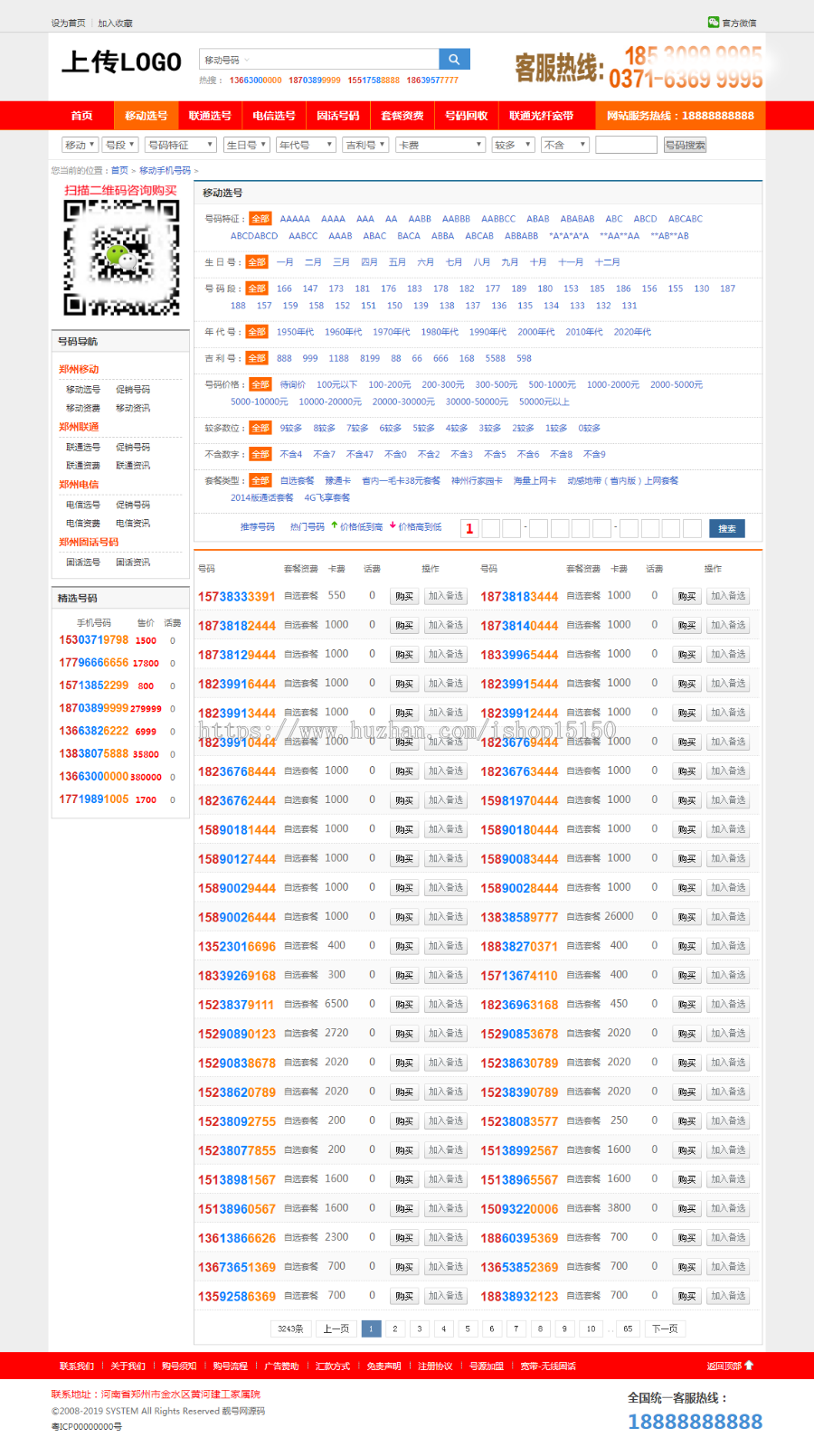Image resolution: width=814 pixels, height=1456 pixels.
Task: Click 热门号码 sort link
Action: coord(308,526)
